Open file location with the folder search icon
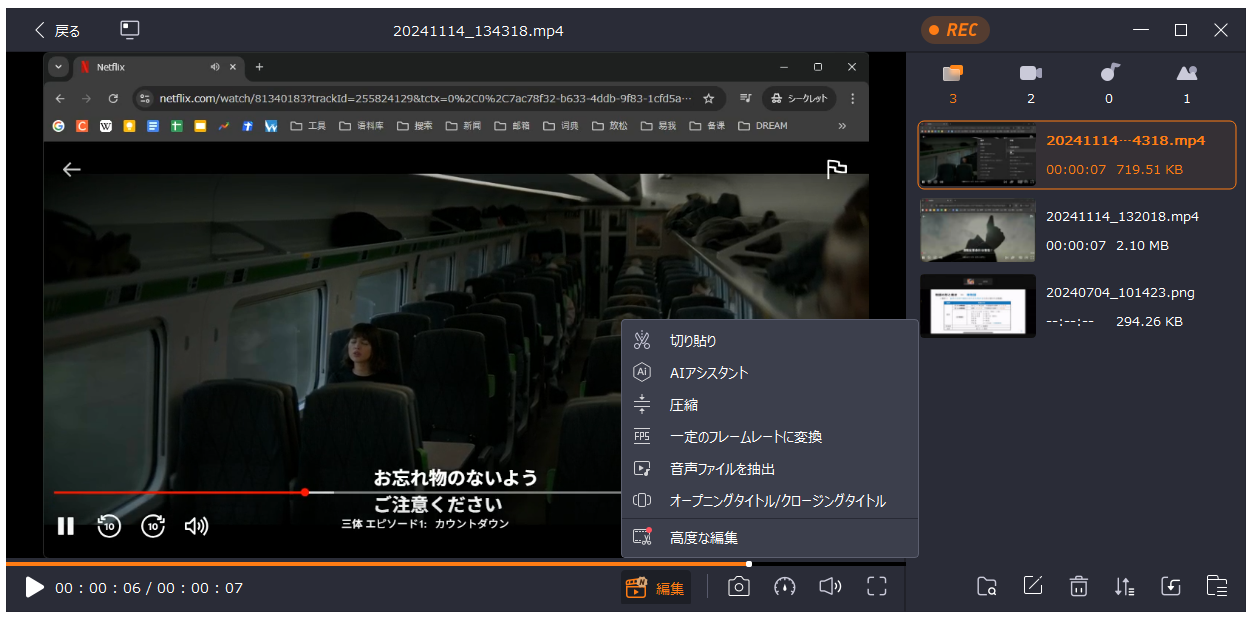The height and width of the screenshot is (620, 1258). [x=987, y=587]
